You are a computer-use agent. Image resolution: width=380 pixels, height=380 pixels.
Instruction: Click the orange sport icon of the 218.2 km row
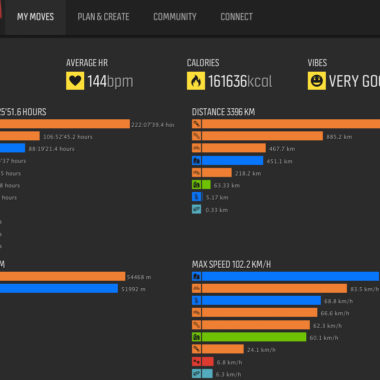click(x=196, y=173)
